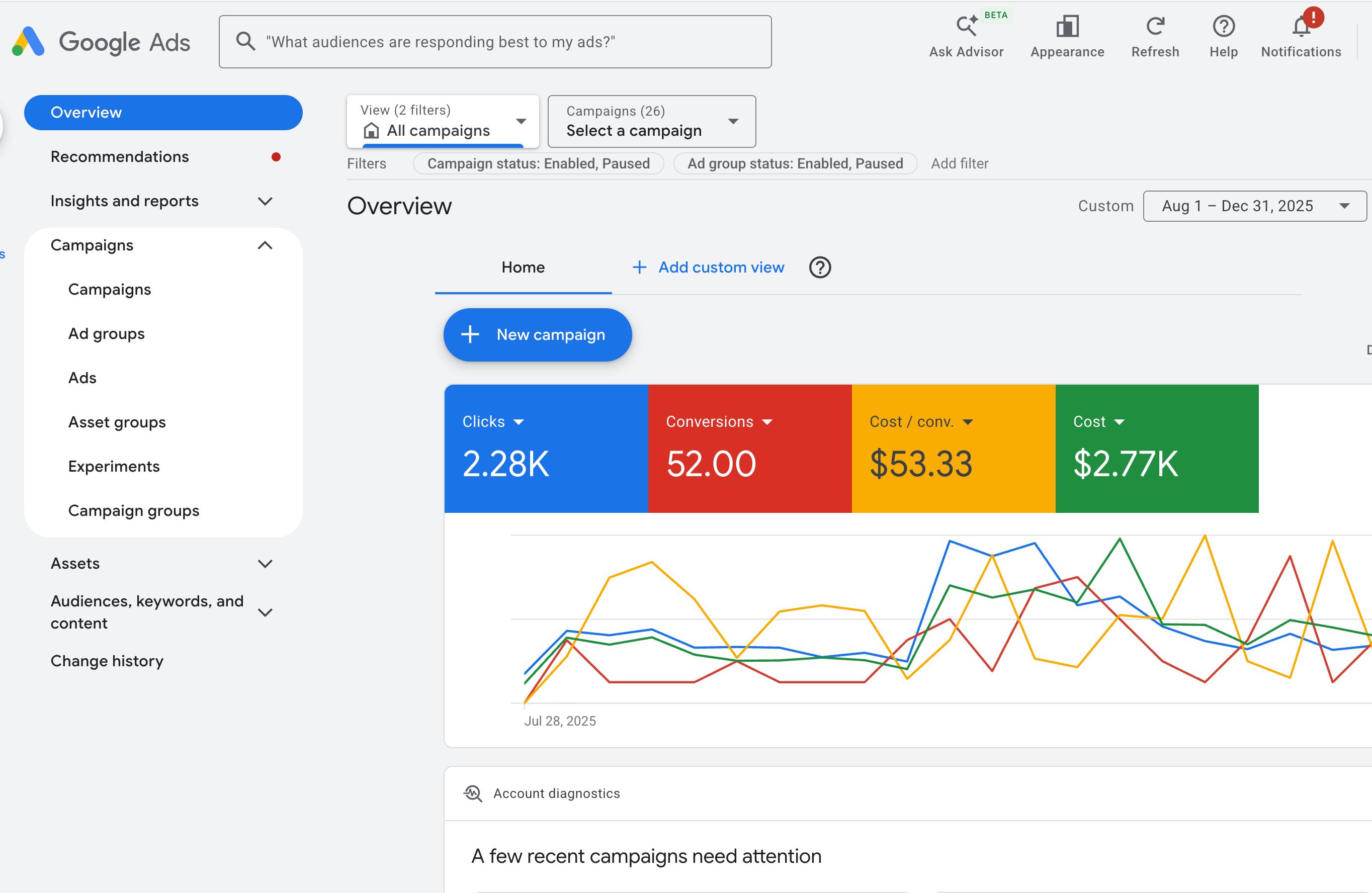The width and height of the screenshot is (1372, 893).
Task: Click Campaign status: Enabled, Paused filter chip
Action: 539,164
